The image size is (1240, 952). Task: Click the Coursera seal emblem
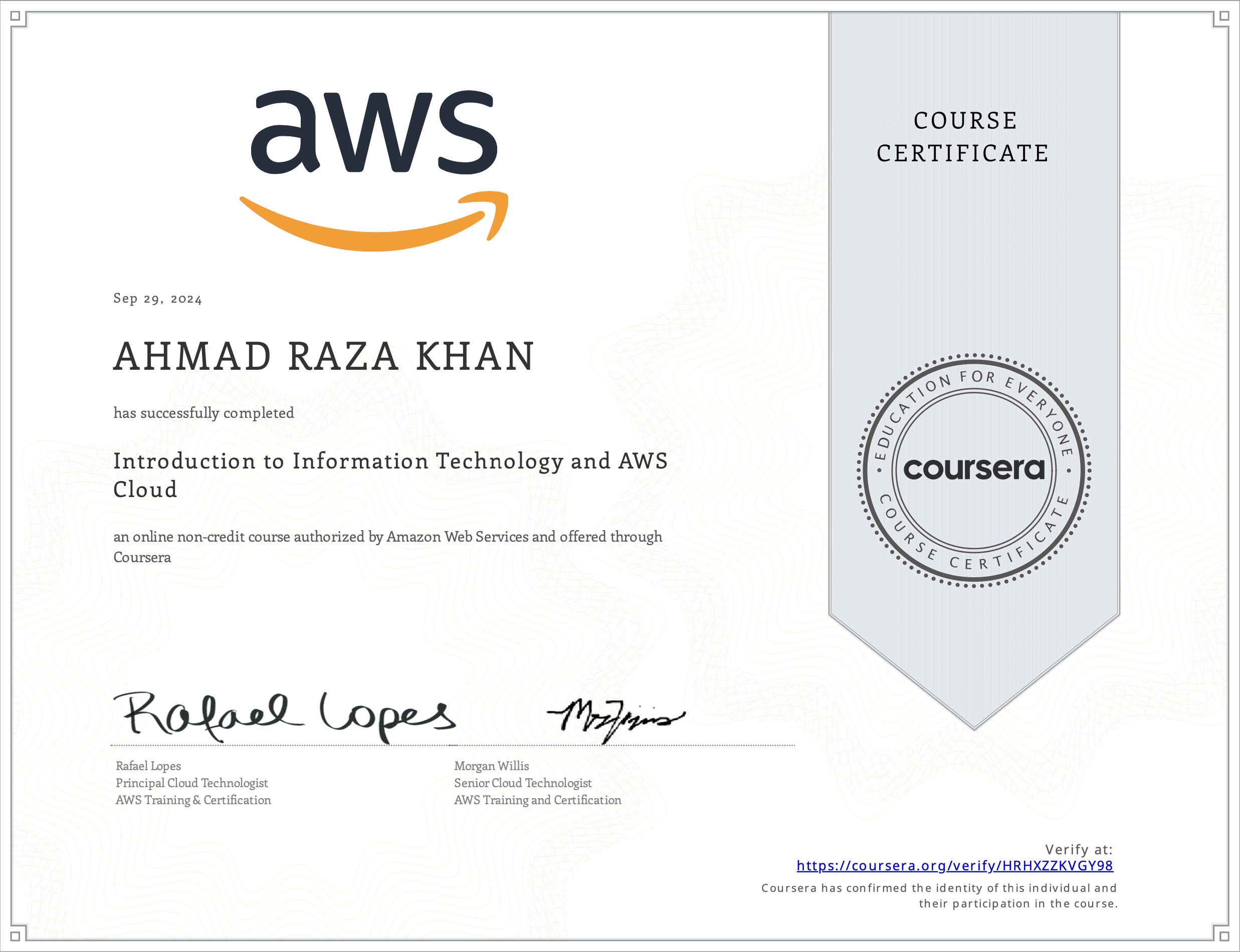(974, 470)
